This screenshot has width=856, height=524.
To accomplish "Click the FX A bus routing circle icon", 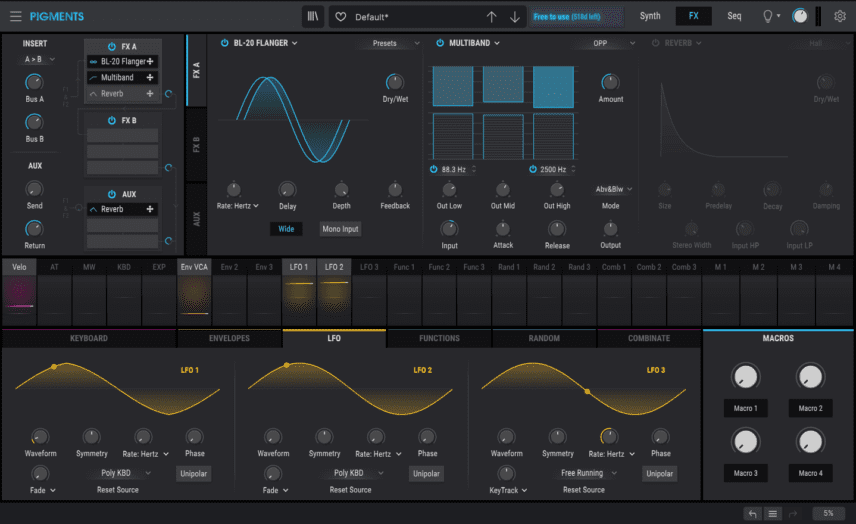I will click(169, 94).
